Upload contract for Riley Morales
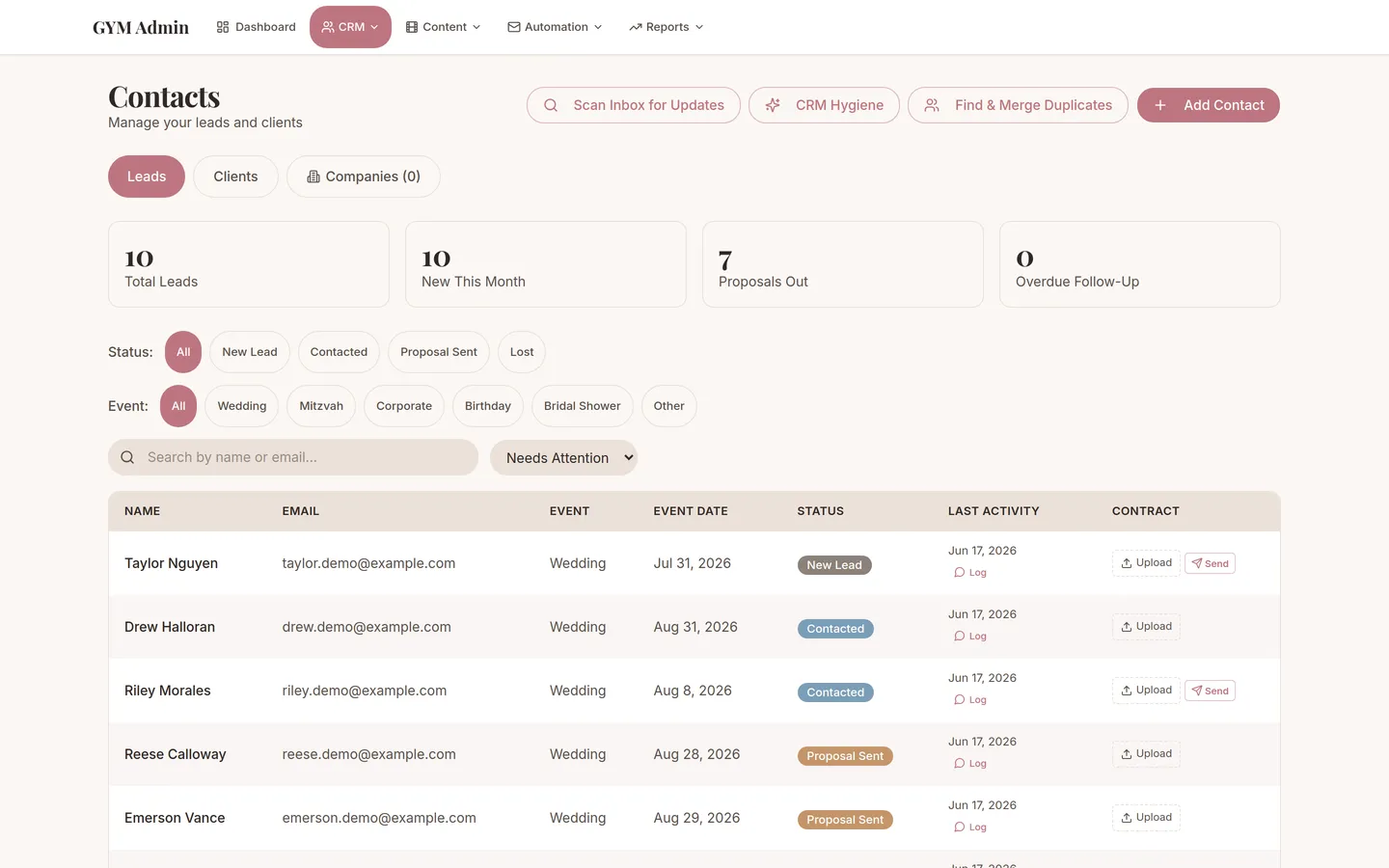This screenshot has width=1389, height=868. (x=1146, y=691)
